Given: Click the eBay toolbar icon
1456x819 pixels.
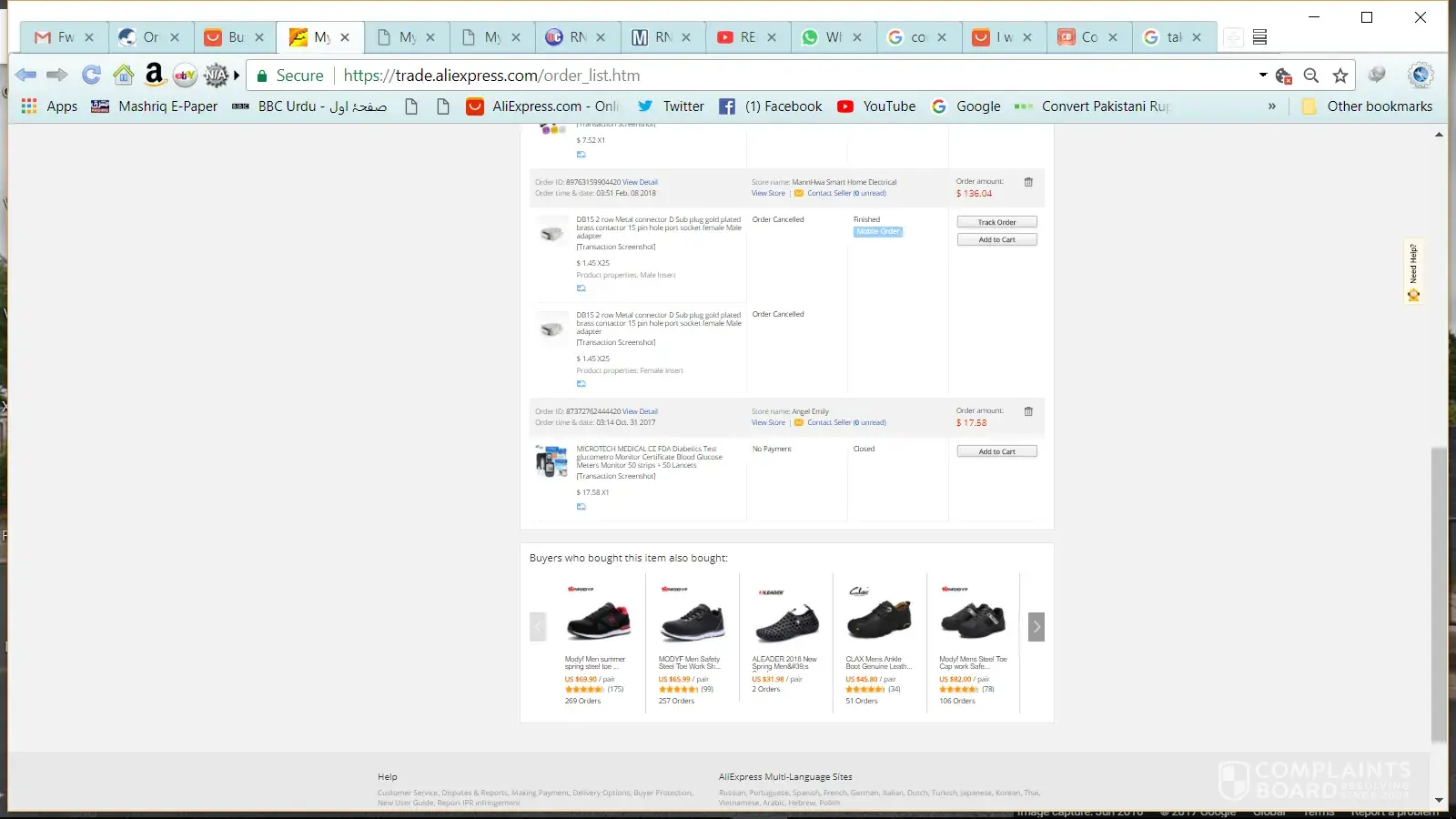Looking at the screenshot, I should 185,76.
